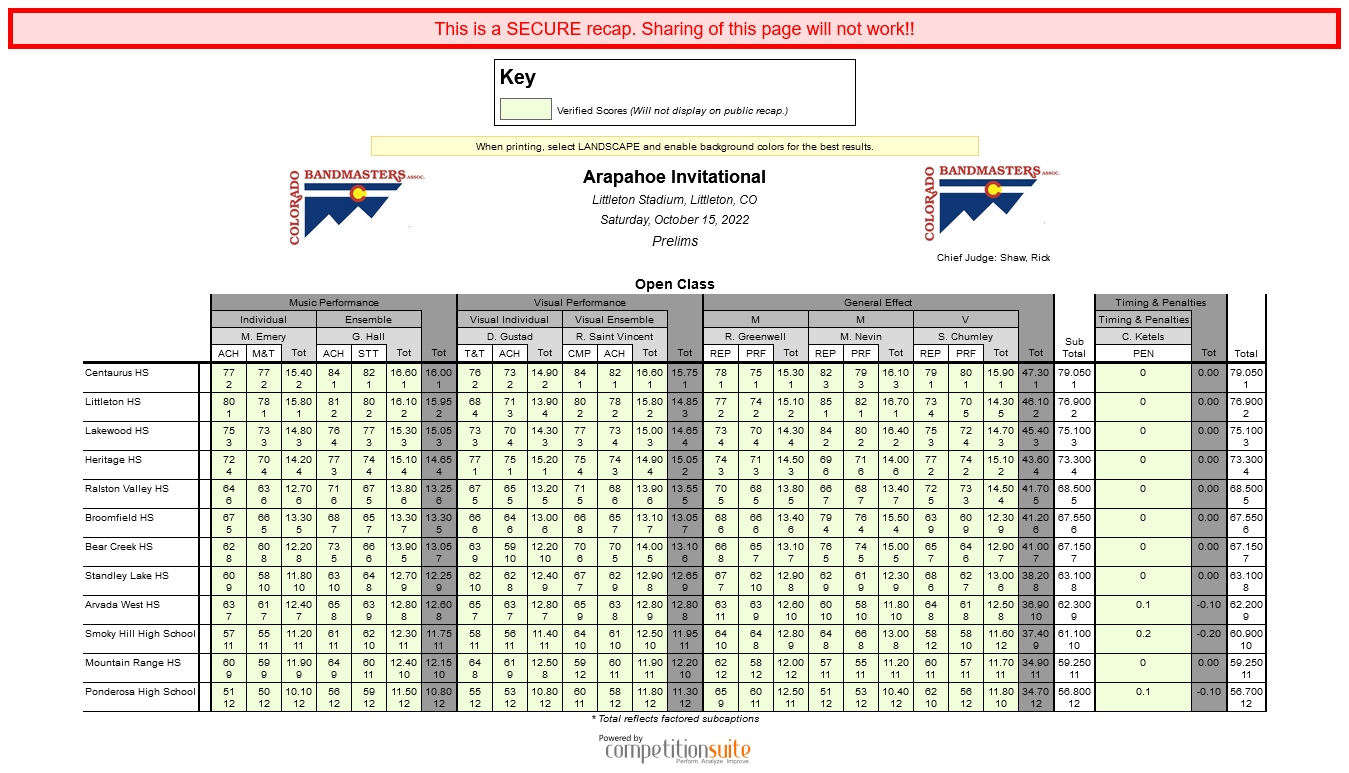The width and height of the screenshot is (1349, 773).
Task: Select the Ponderosa High School row name
Action: 141,692
